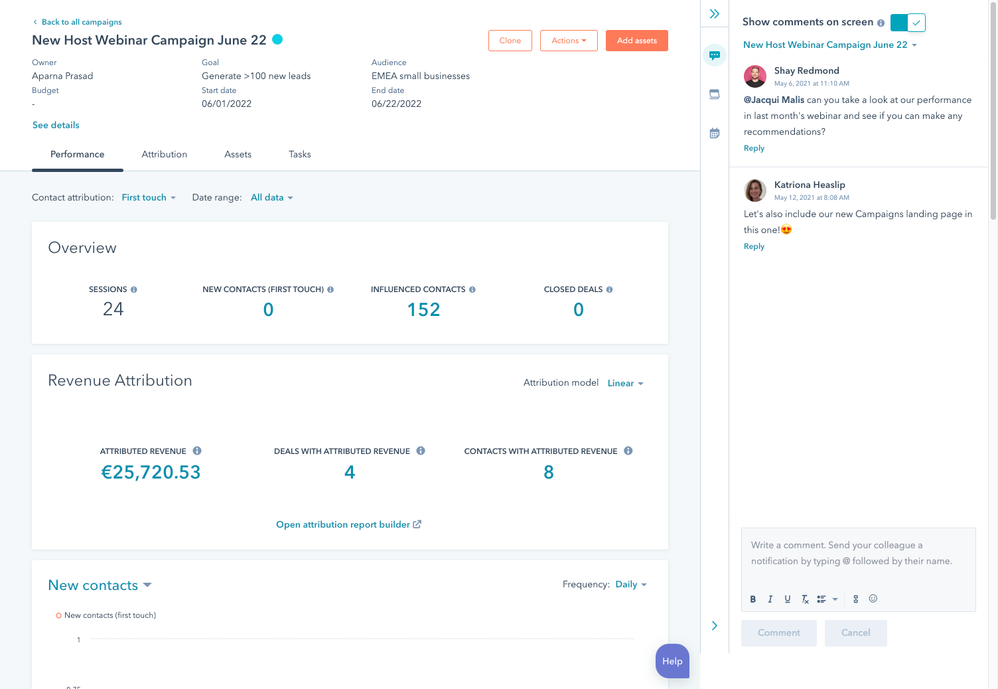Open the Tasks tab

pyautogui.click(x=299, y=155)
